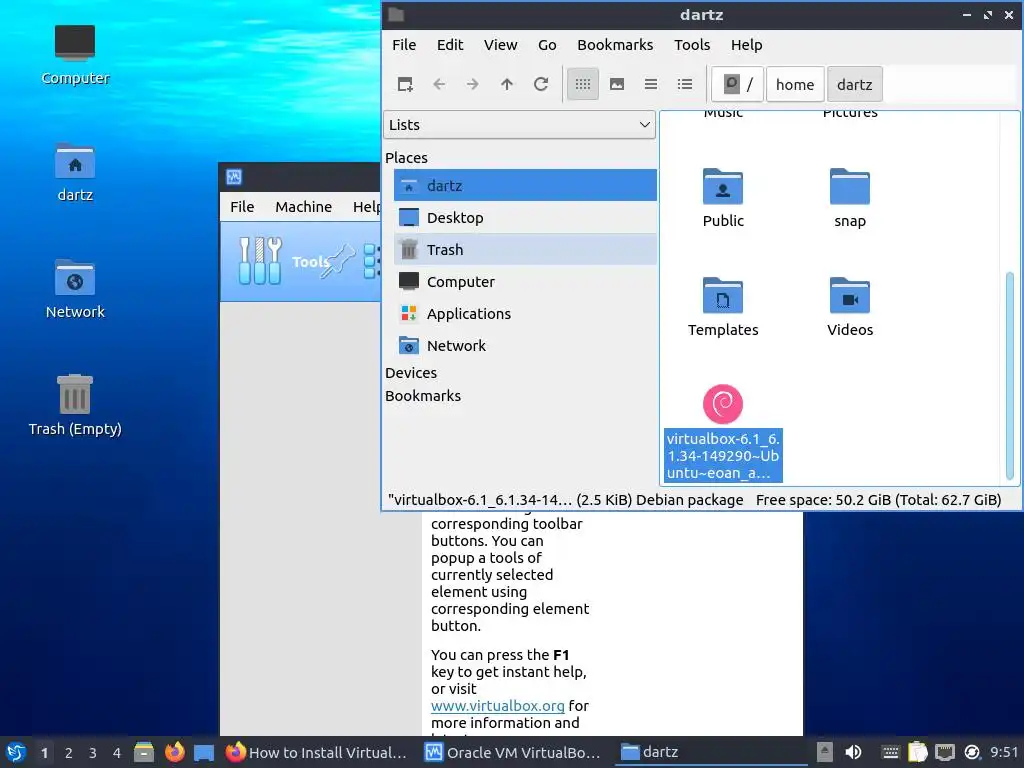
Task: Switch to Firefox How to Install task
Action: point(317,752)
